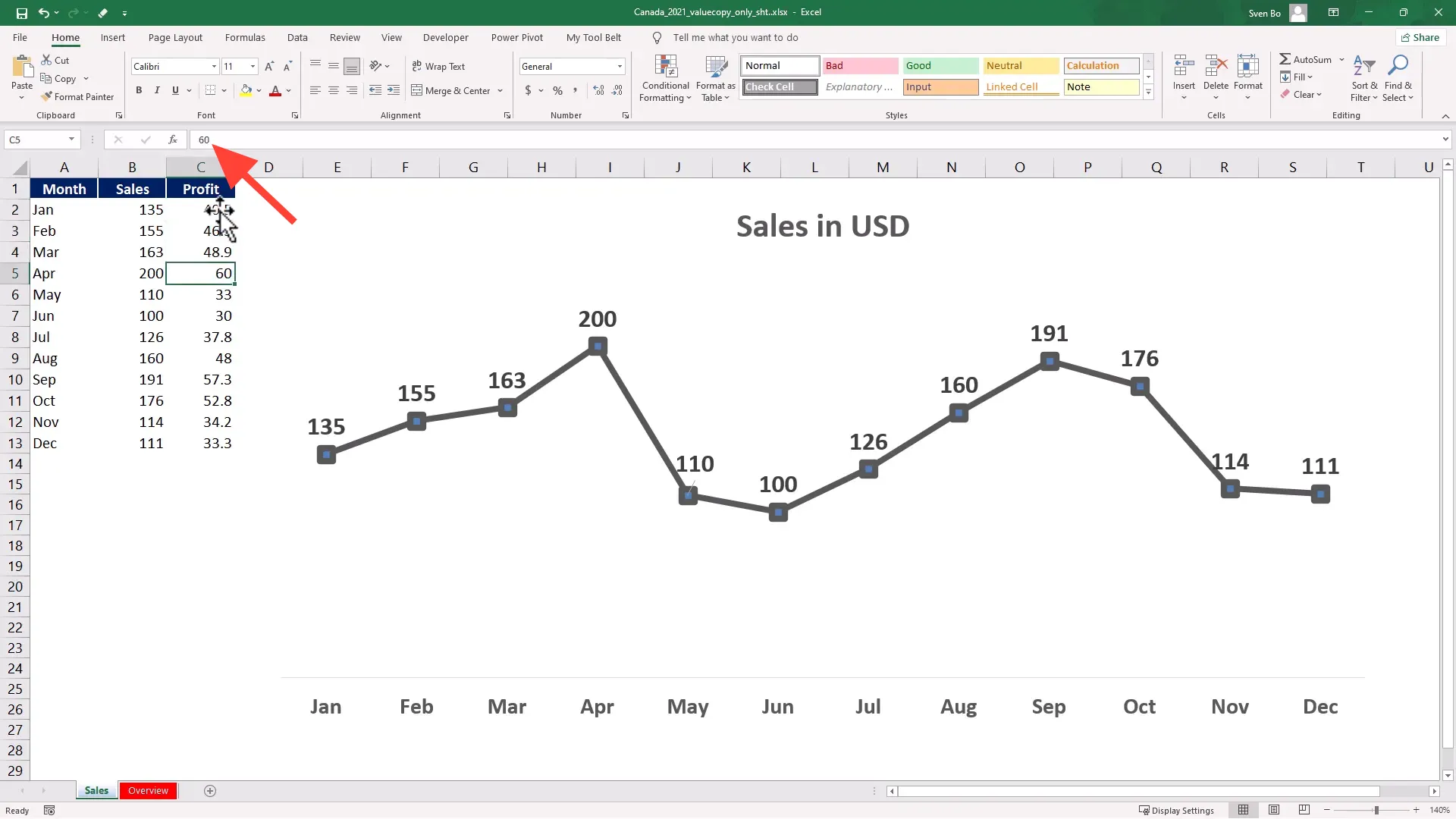1456x819 pixels.
Task: Open the Page Layout ribbon tab
Action: (x=175, y=38)
